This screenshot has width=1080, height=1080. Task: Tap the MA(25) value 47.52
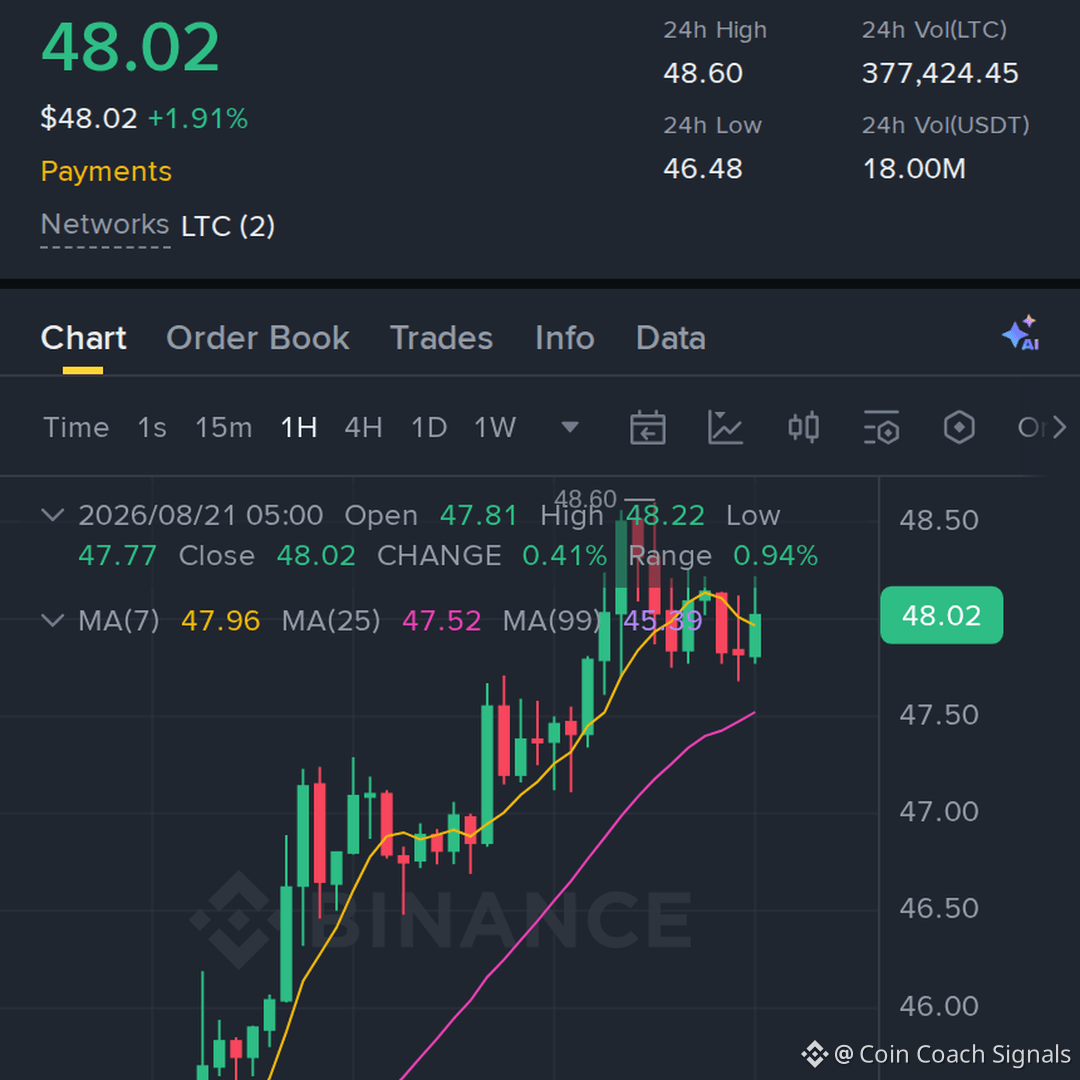(442, 621)
